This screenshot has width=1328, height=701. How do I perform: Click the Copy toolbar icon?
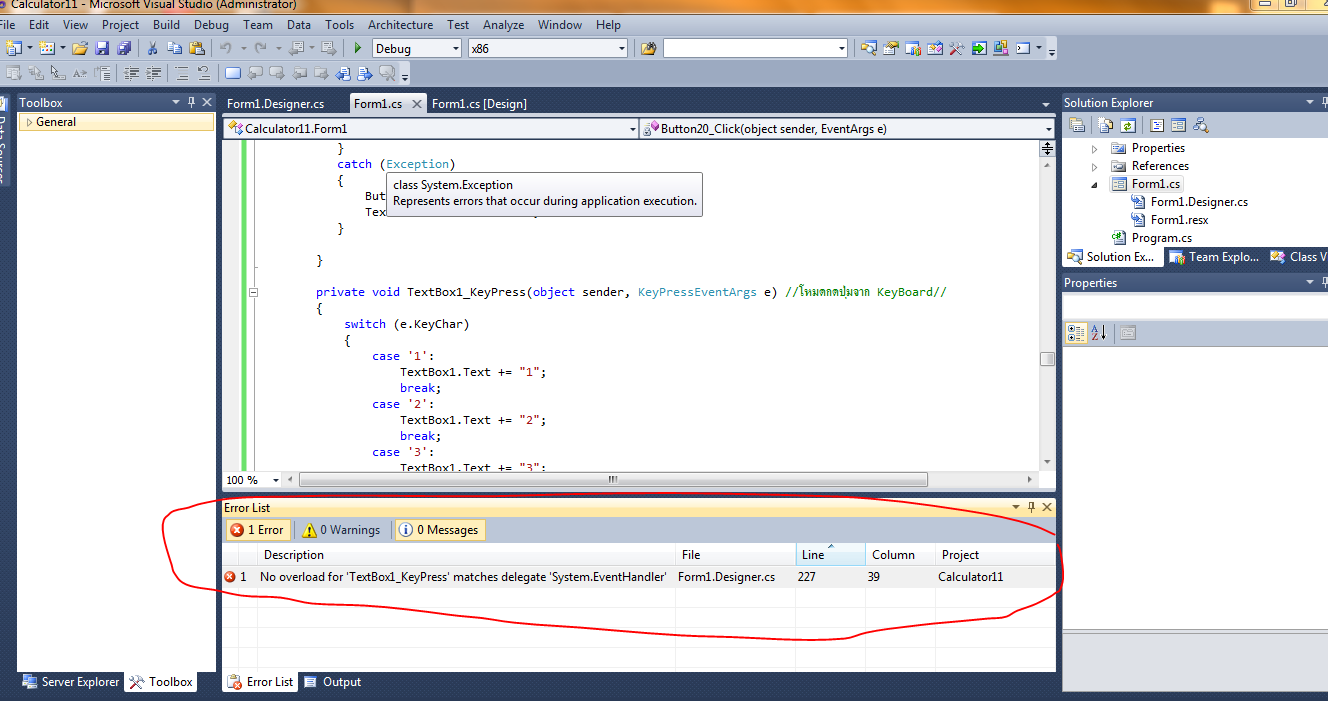click(175, 48)
